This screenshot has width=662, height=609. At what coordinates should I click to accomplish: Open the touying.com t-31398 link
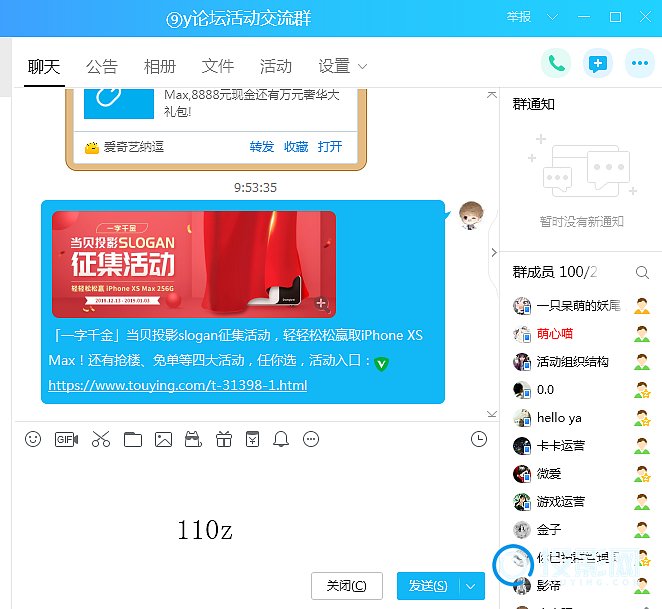178,385
